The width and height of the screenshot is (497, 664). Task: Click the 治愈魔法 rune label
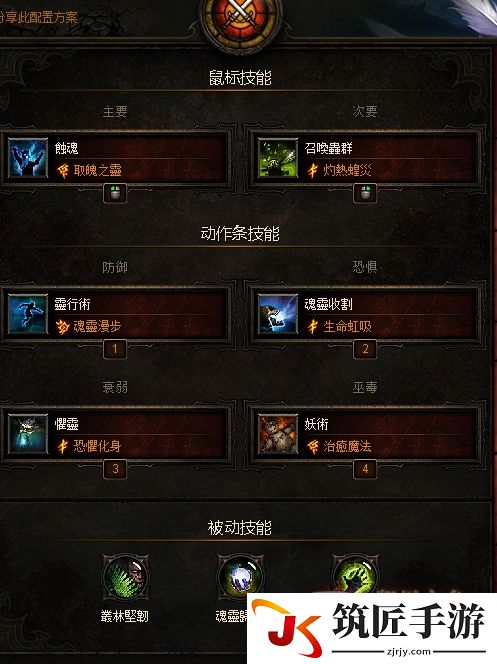point(347,447)
